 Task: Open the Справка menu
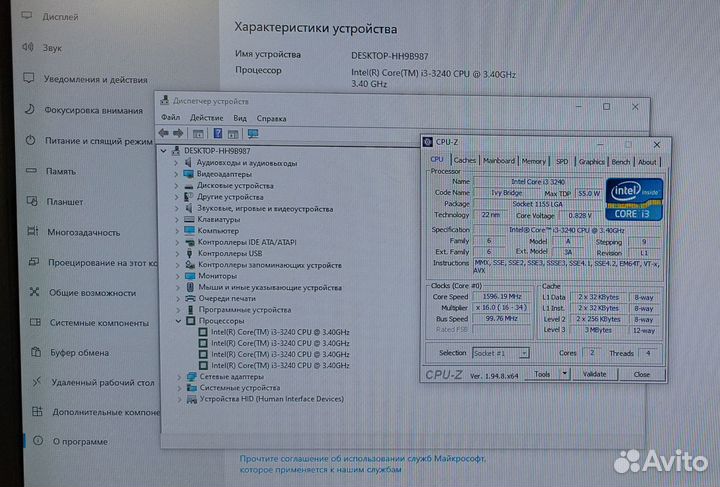click(x=271, y=118)
